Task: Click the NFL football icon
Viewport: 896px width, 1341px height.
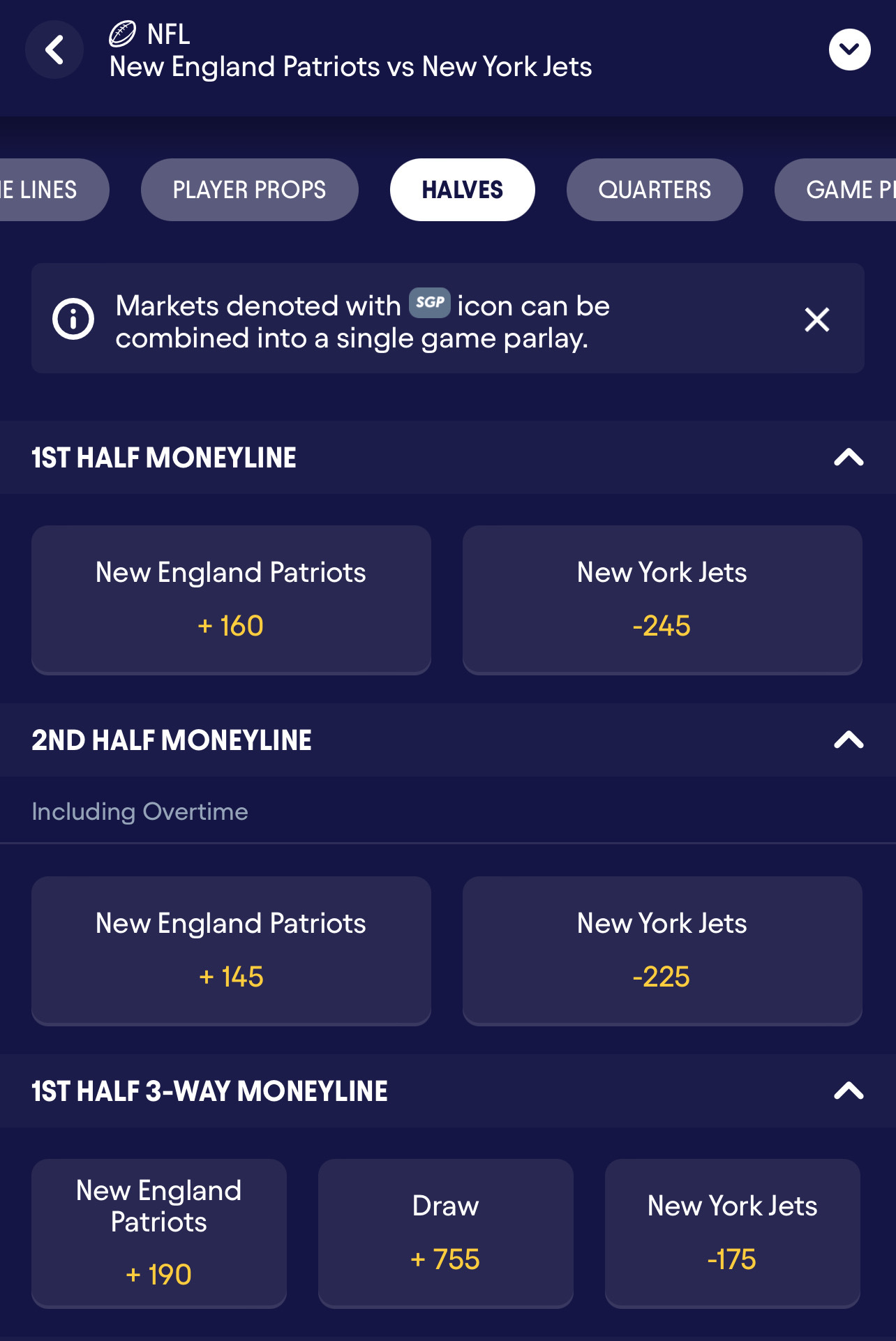Action: pyautogui.click(x=123, y=33)
